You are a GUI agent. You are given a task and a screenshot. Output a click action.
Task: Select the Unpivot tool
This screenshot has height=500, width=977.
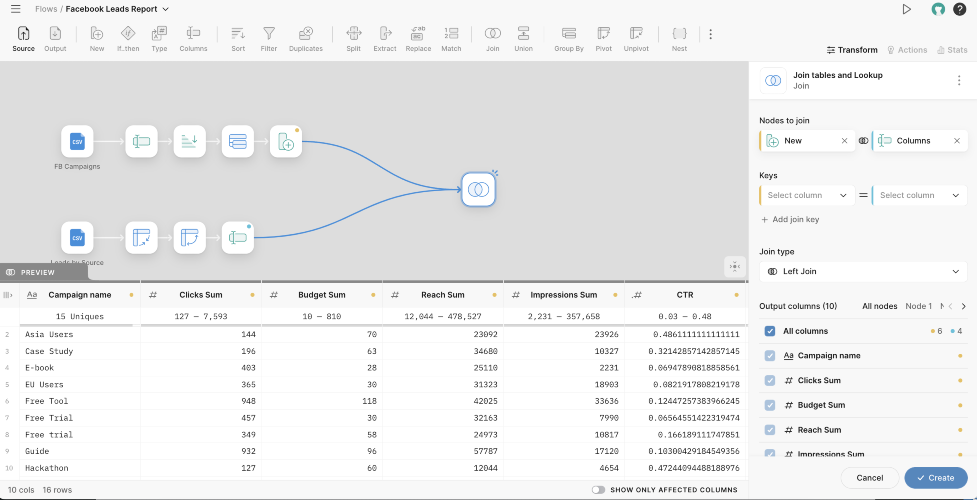(636, 39)
